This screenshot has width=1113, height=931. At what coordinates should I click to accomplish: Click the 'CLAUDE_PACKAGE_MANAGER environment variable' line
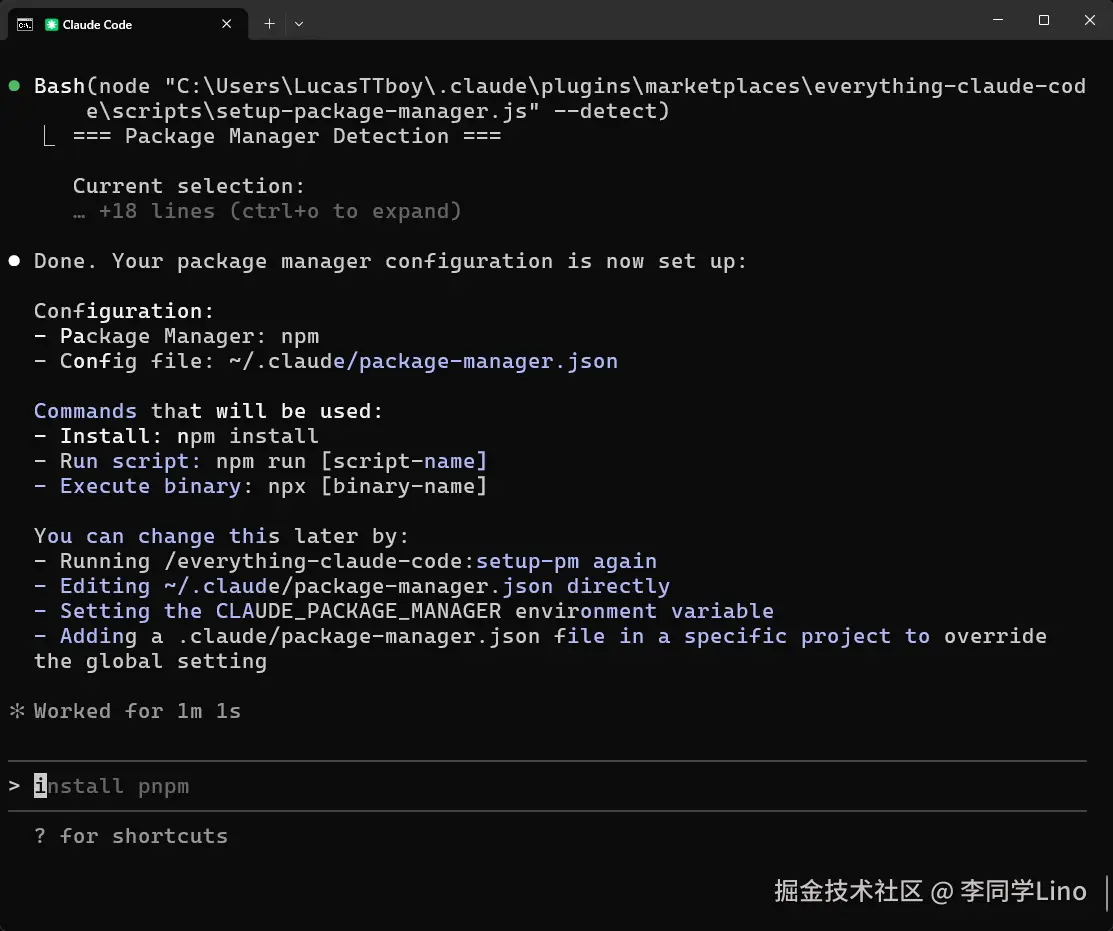[404, 611]
